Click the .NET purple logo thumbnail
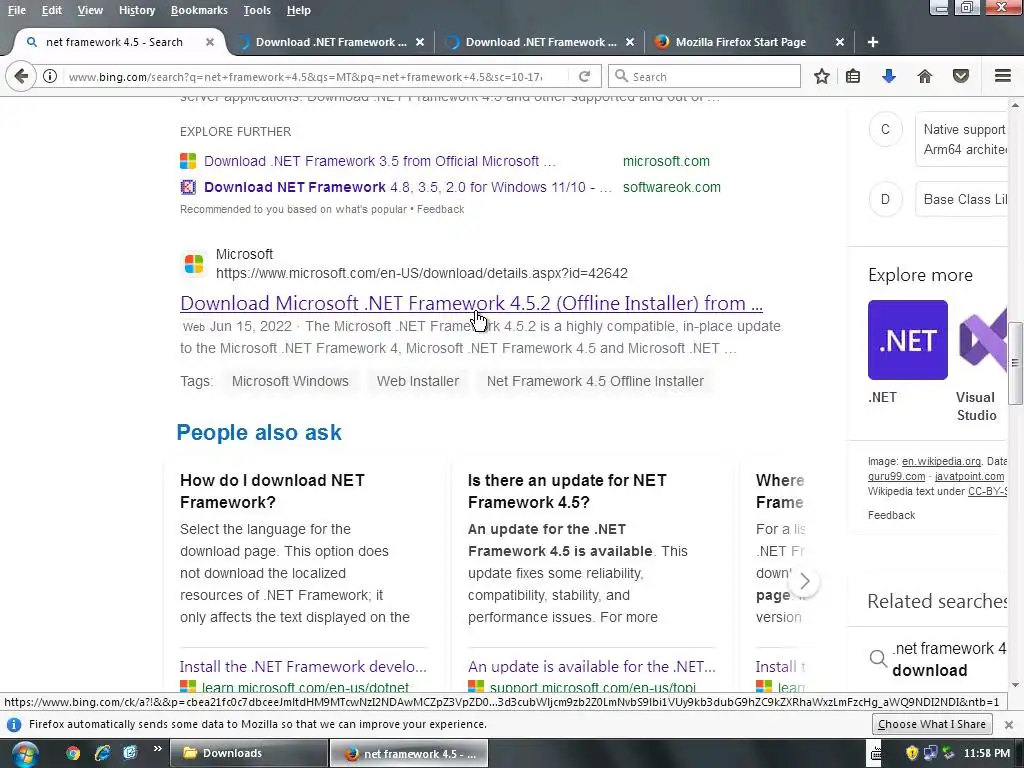1024x768 pixels. coord(907,340)
